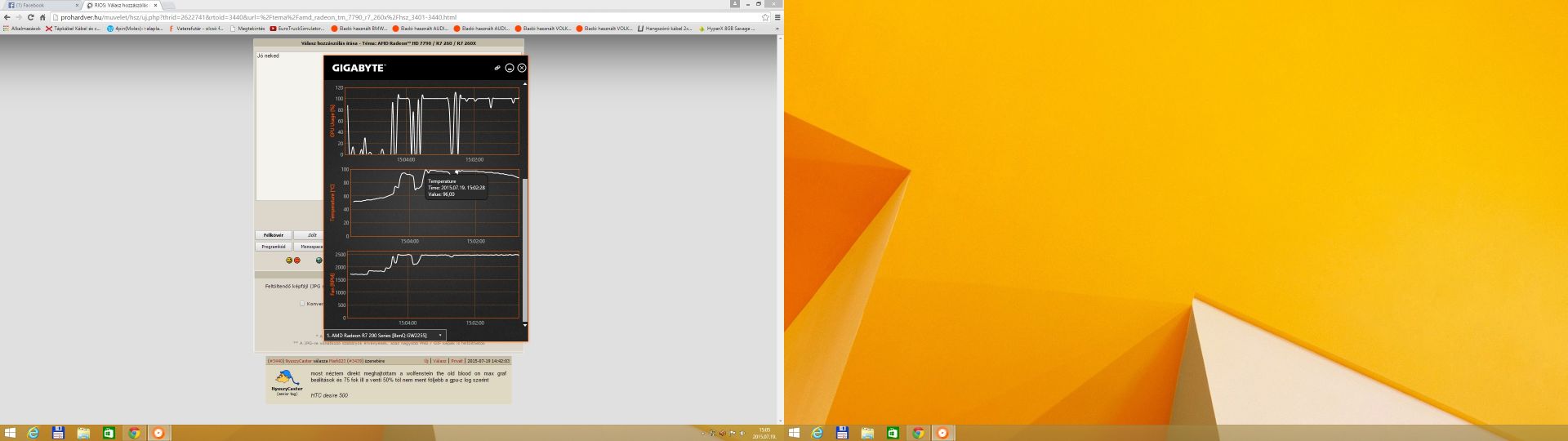Click the Gigabyte window vertical scrollbar
This screenshot has width=1568, height=441.
525,249
